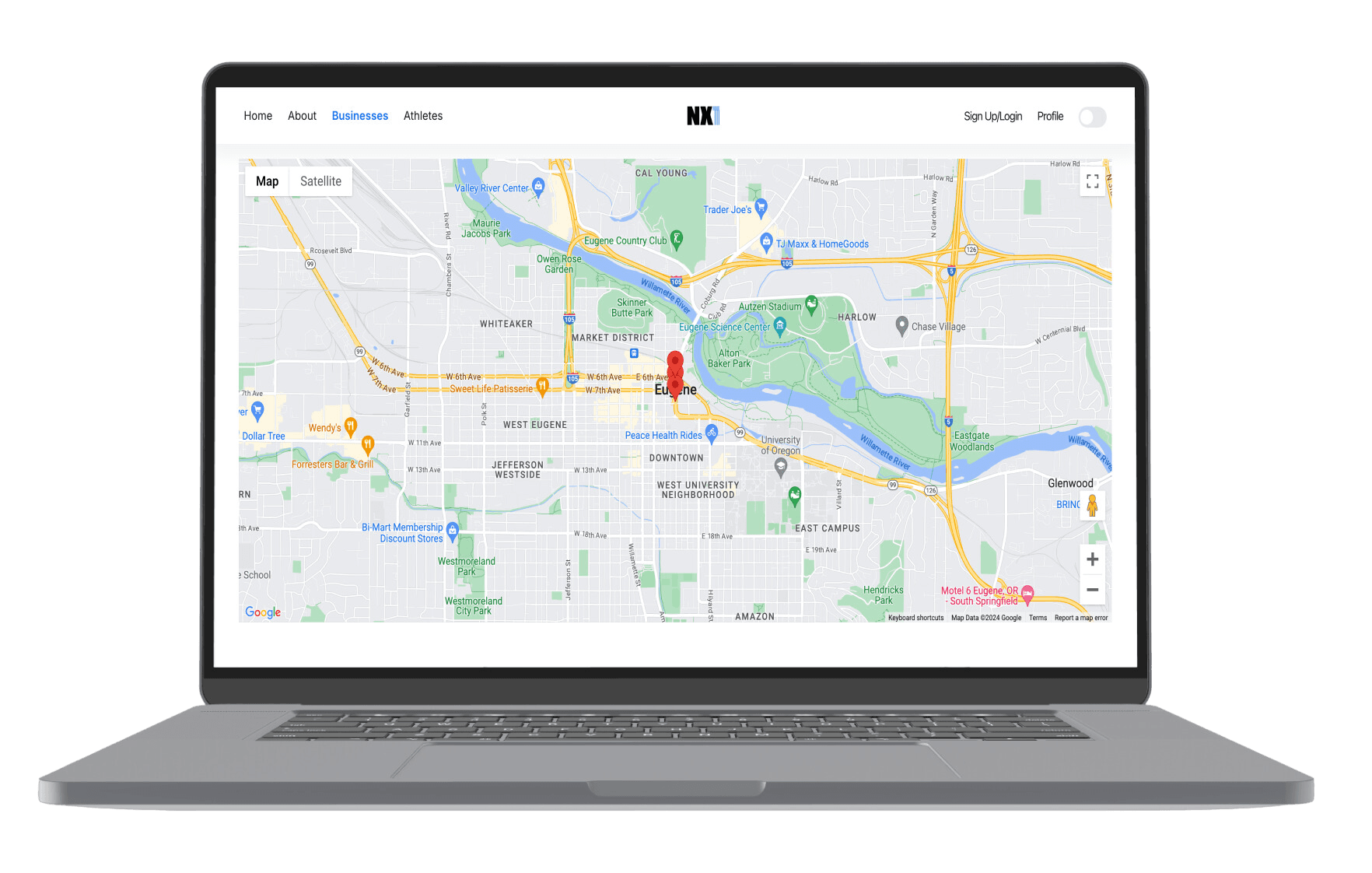
Task: Open the Home page link
Action: click(x=257, y=116)
